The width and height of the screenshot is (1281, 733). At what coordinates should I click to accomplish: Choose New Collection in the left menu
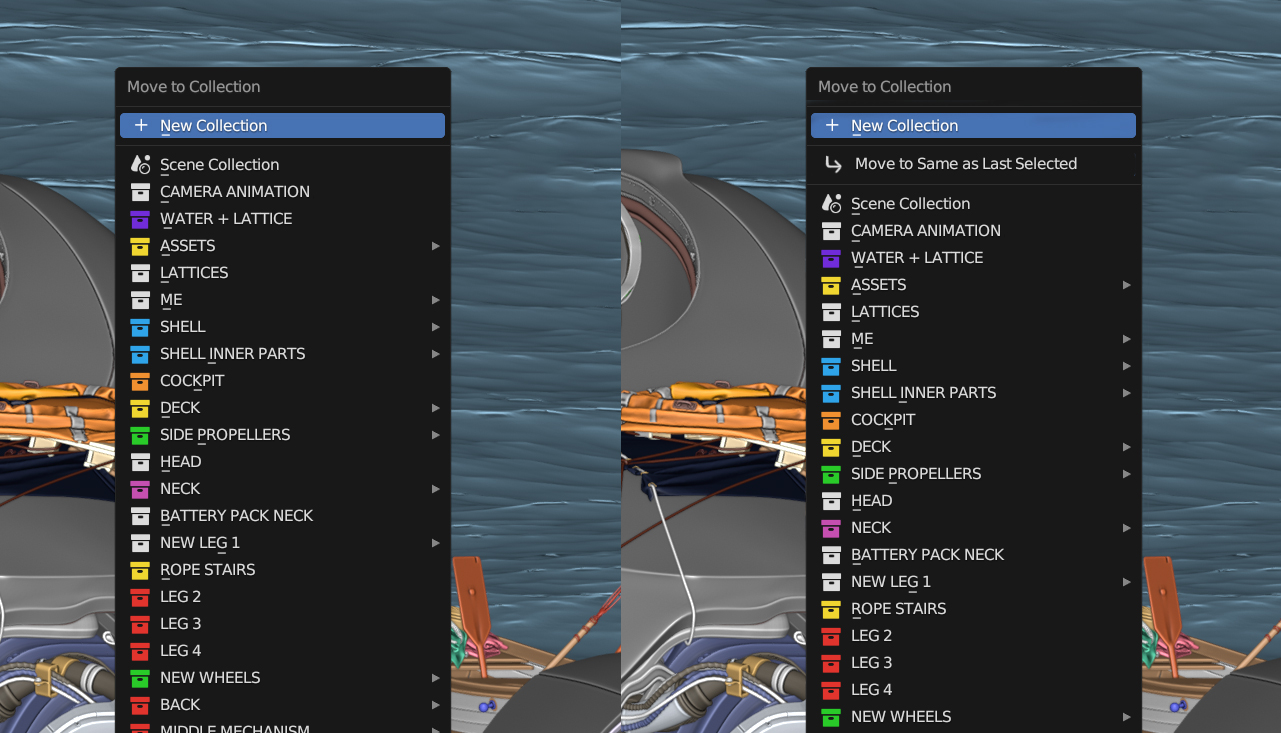coord(282,125)
